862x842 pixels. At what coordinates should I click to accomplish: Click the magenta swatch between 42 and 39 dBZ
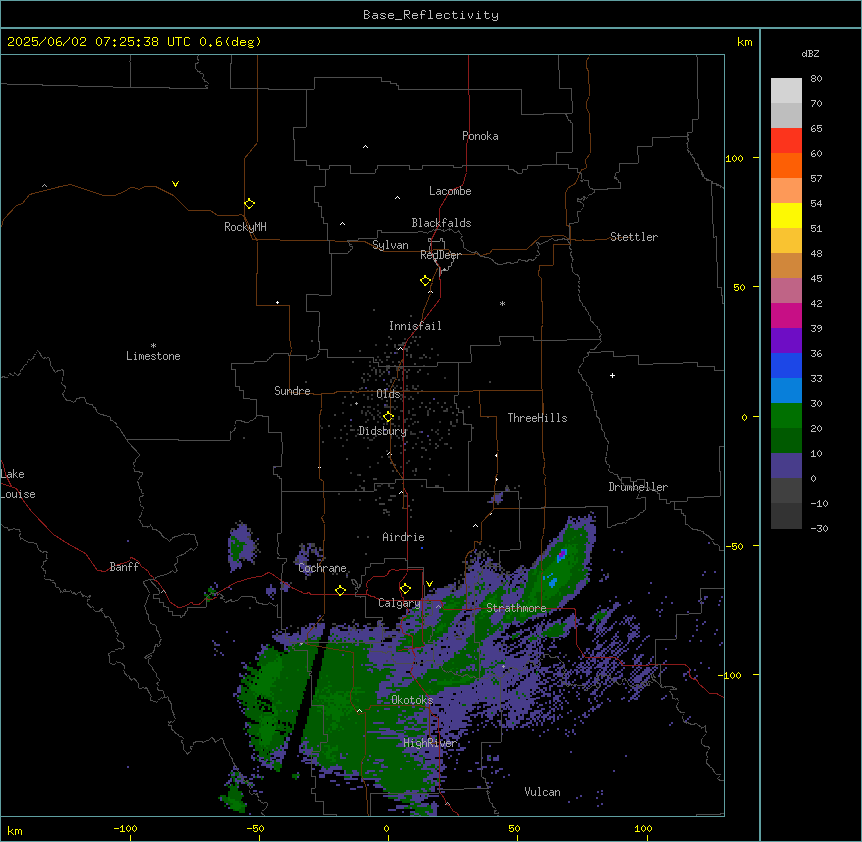[x=786, y=315]
